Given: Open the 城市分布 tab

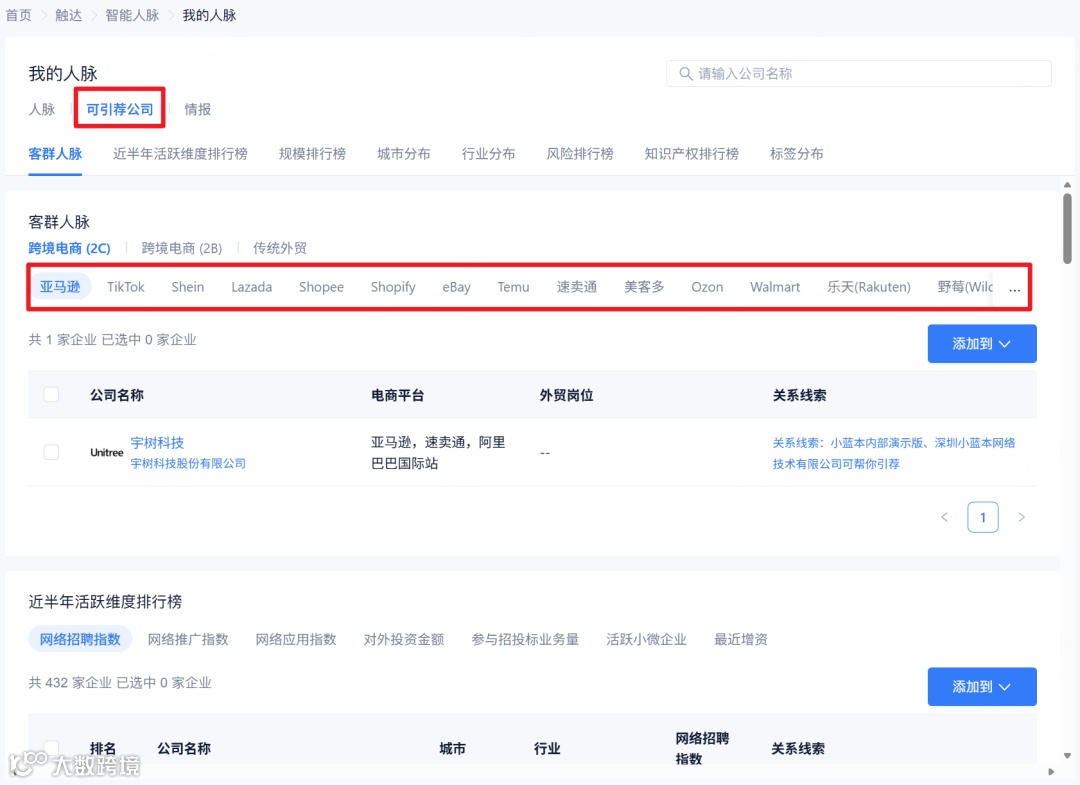Looking at the screenshot, I should coord(404,154).
